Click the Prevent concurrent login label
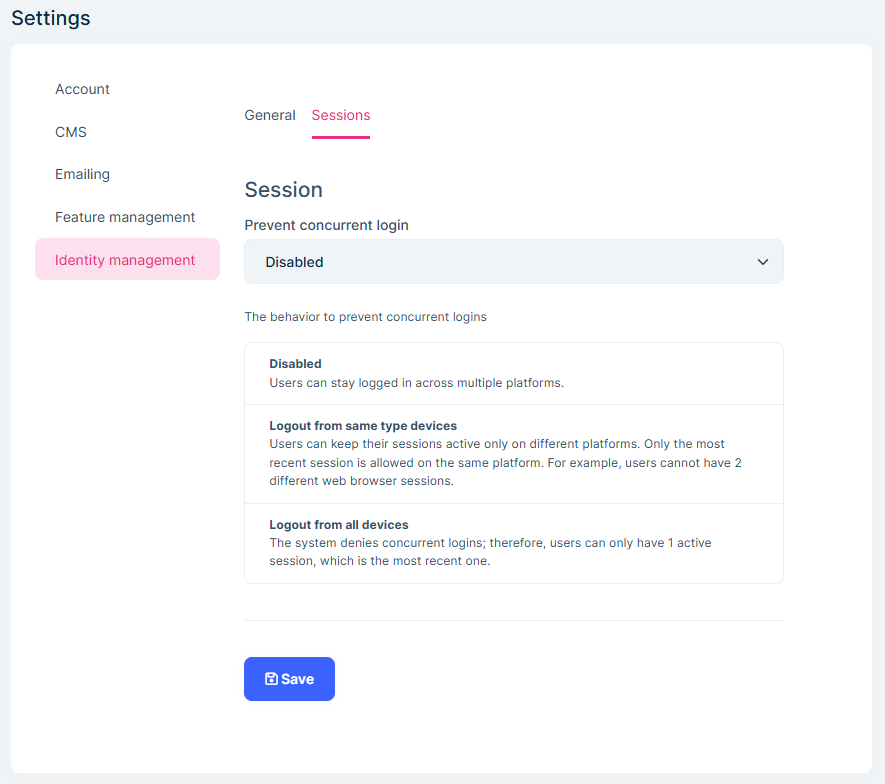Image resolution: width=885 pixels, height=784 pixels. [x=326, y=225]
